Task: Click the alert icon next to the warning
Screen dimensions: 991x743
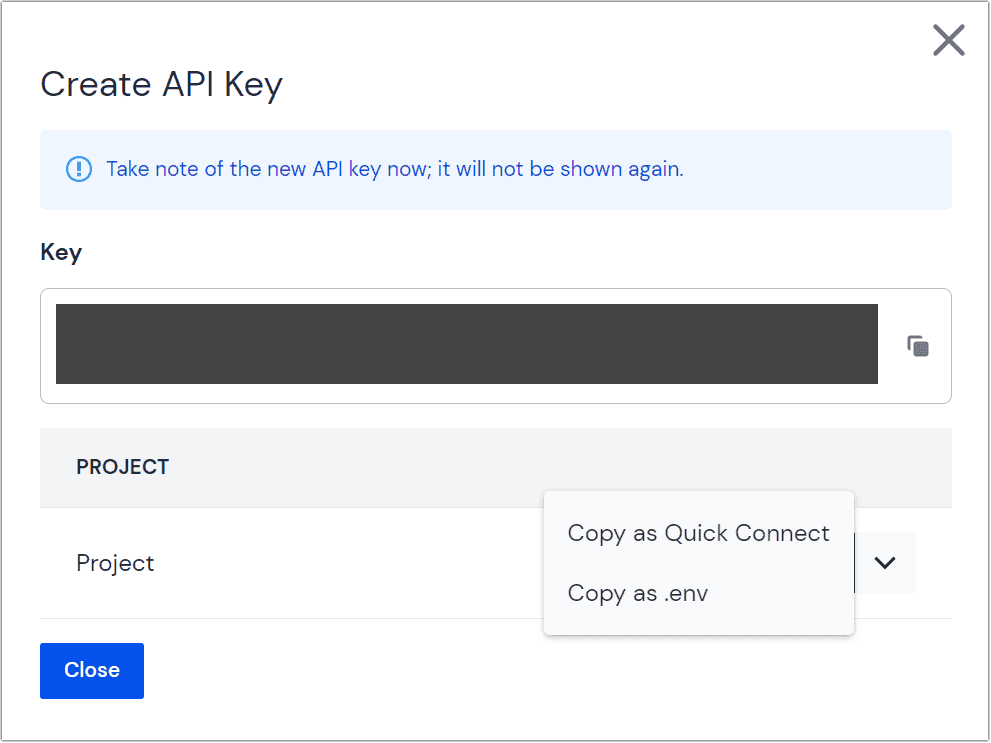Action: pos(78,169)
